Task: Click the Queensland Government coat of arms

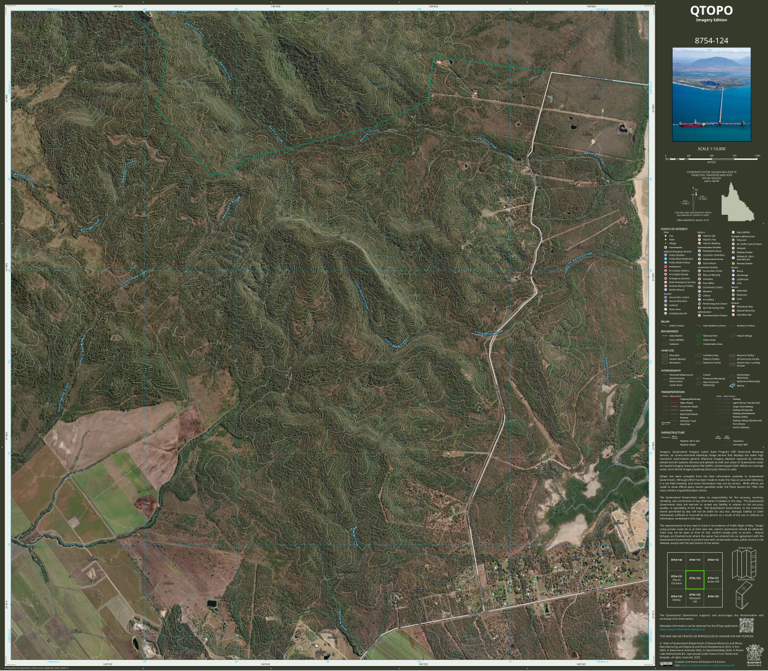Action: [753, 655]
